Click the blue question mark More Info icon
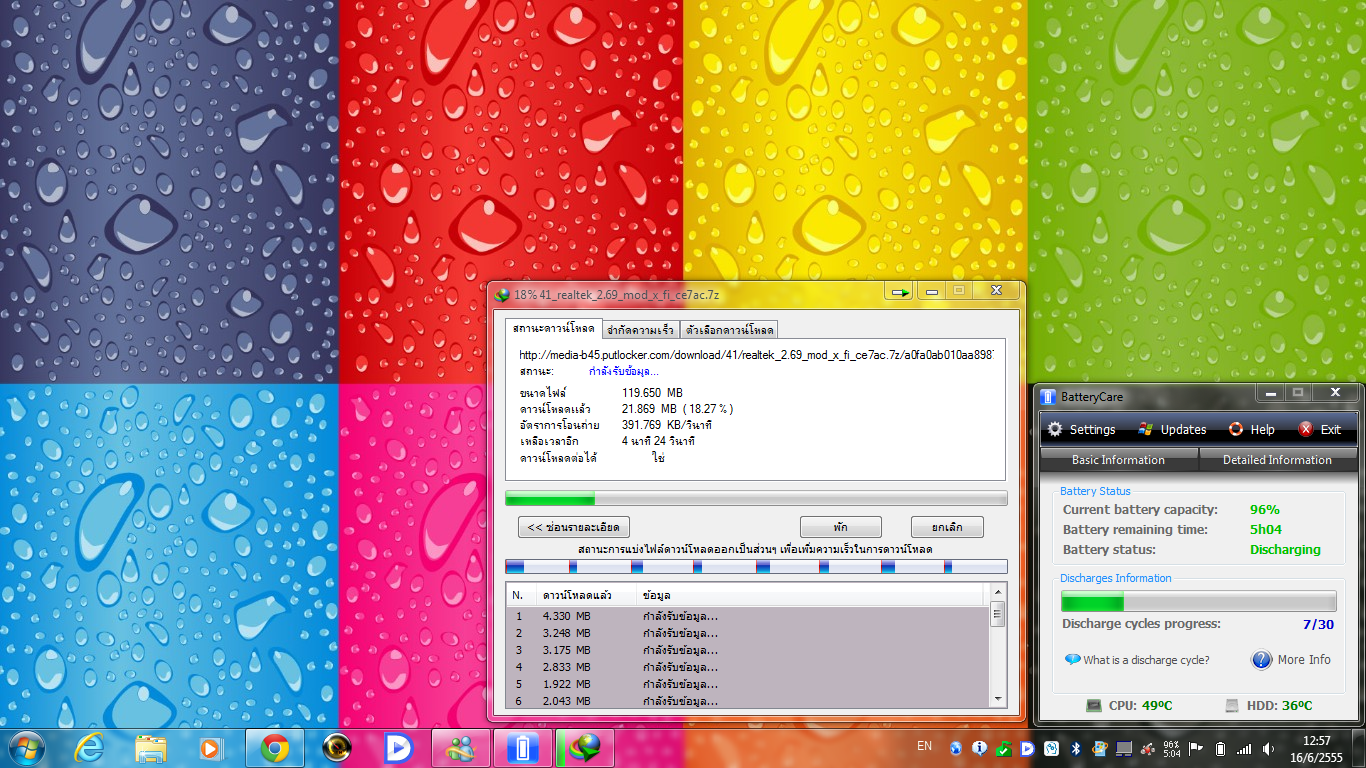This screenshot has width=1366, height=768. pos(1262,660)
